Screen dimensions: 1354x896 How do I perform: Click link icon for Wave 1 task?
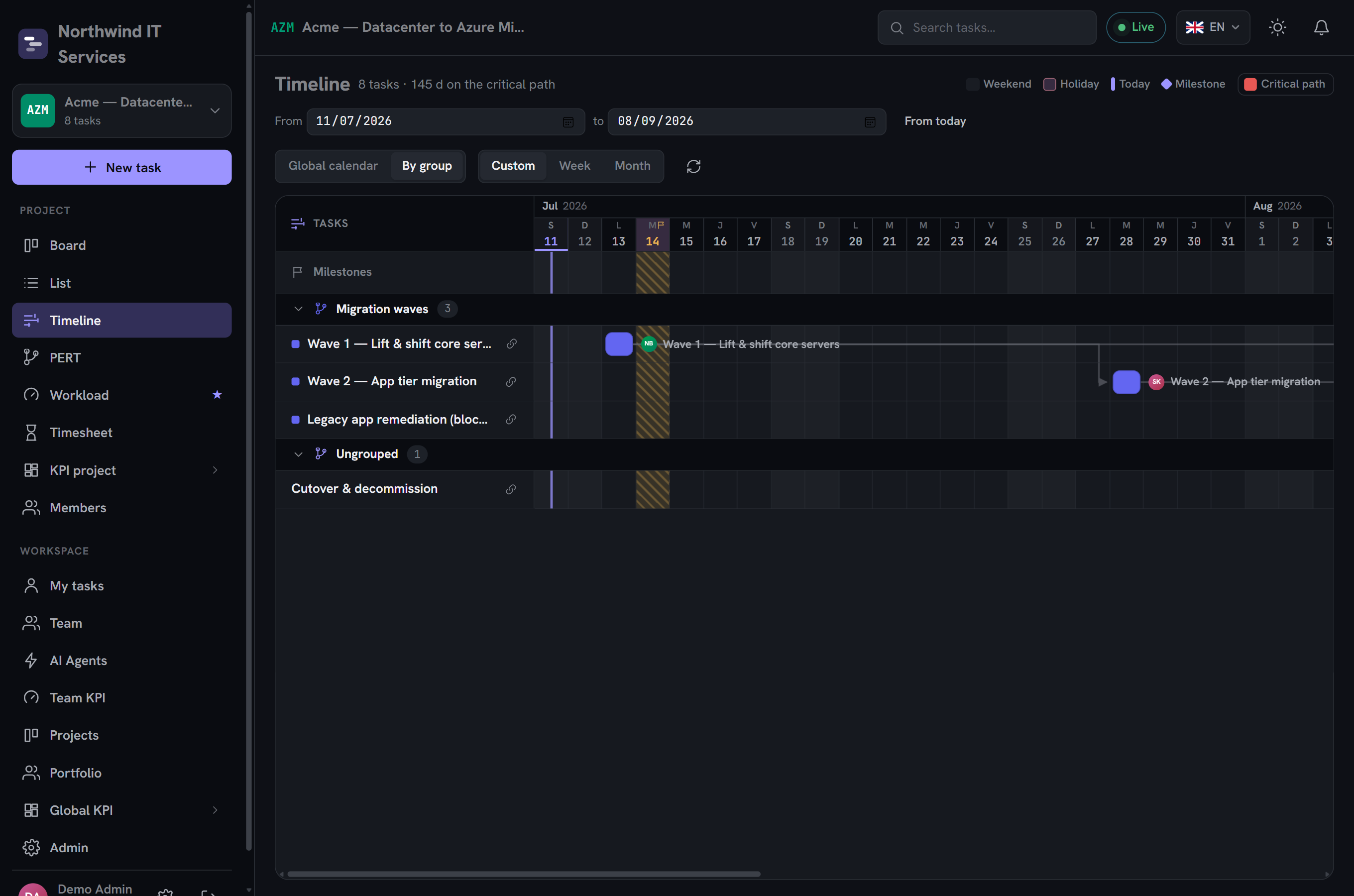511,343
